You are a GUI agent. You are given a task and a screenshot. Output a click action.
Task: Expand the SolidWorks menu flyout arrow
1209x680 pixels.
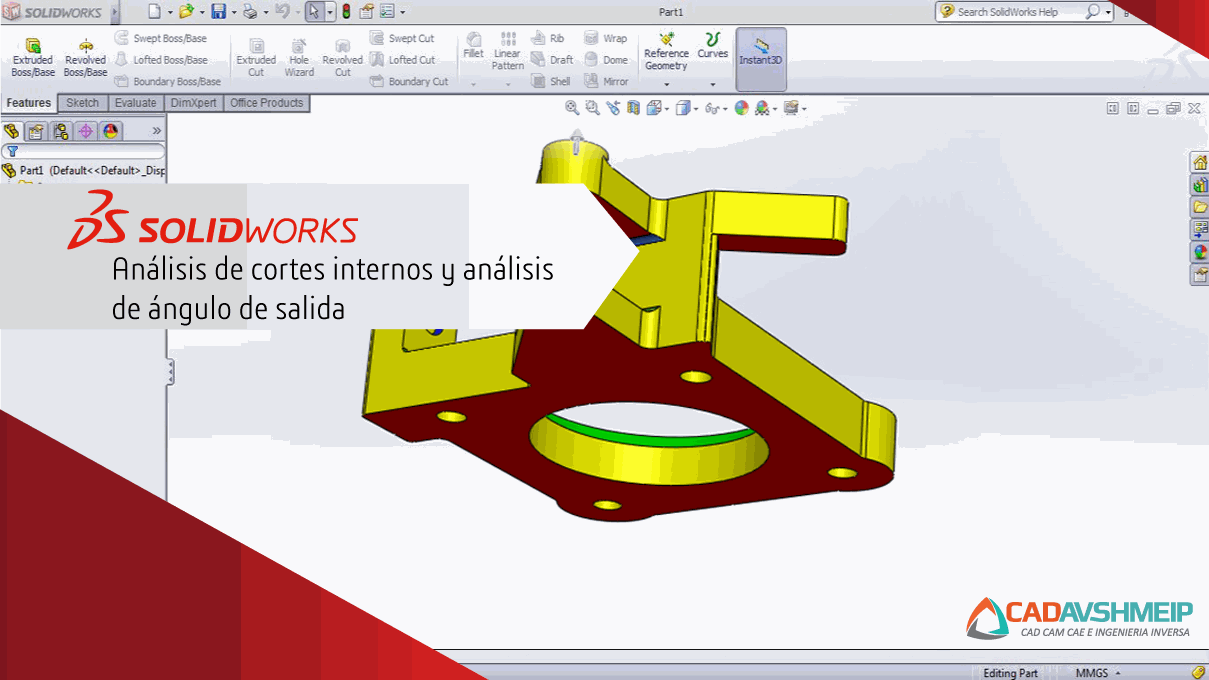[x=115, y=12]
